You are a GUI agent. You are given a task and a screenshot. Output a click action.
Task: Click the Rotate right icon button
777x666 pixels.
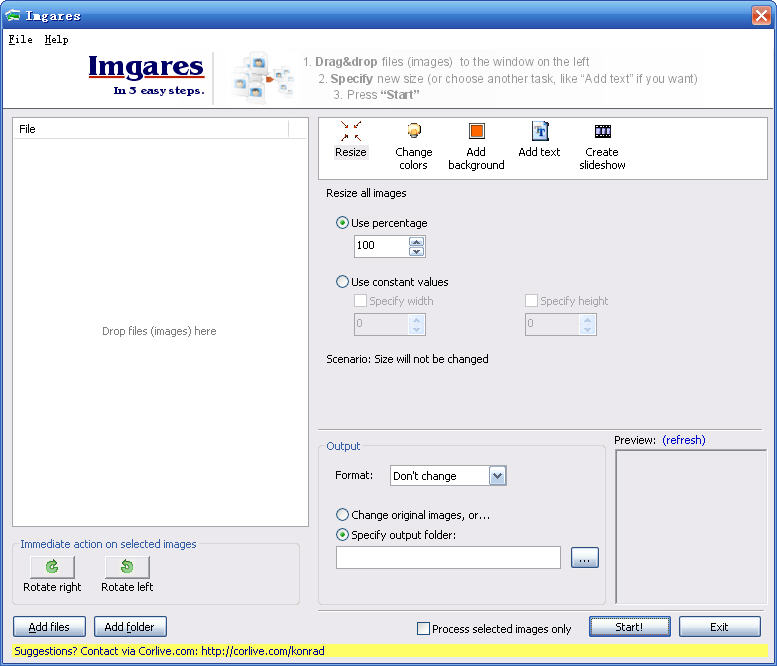click(52, 567)
